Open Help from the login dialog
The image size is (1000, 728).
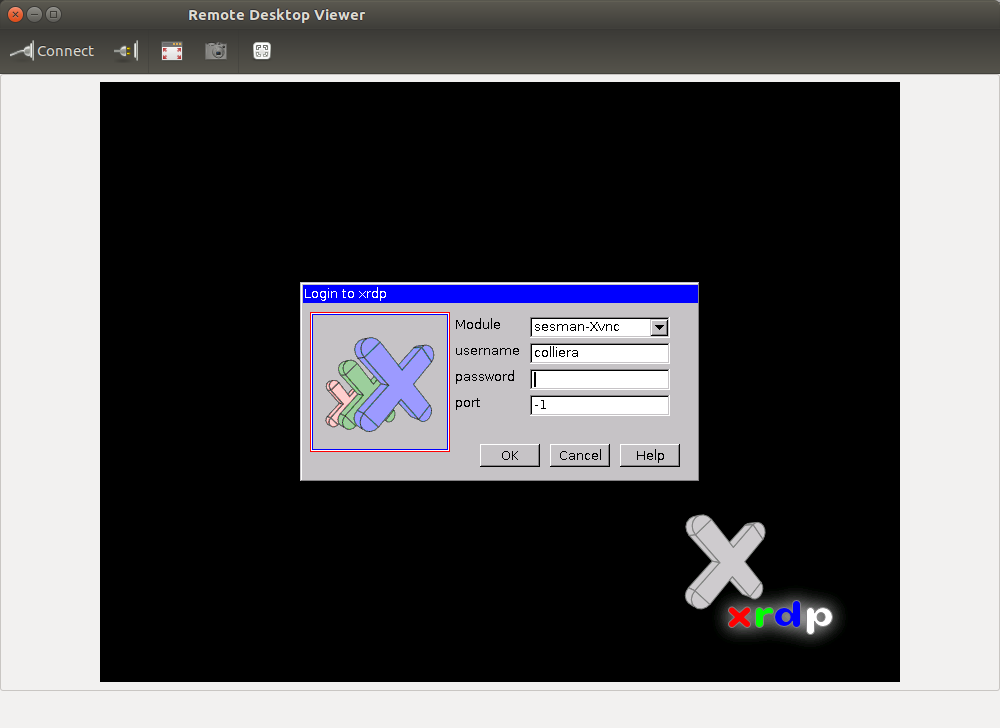649,455
